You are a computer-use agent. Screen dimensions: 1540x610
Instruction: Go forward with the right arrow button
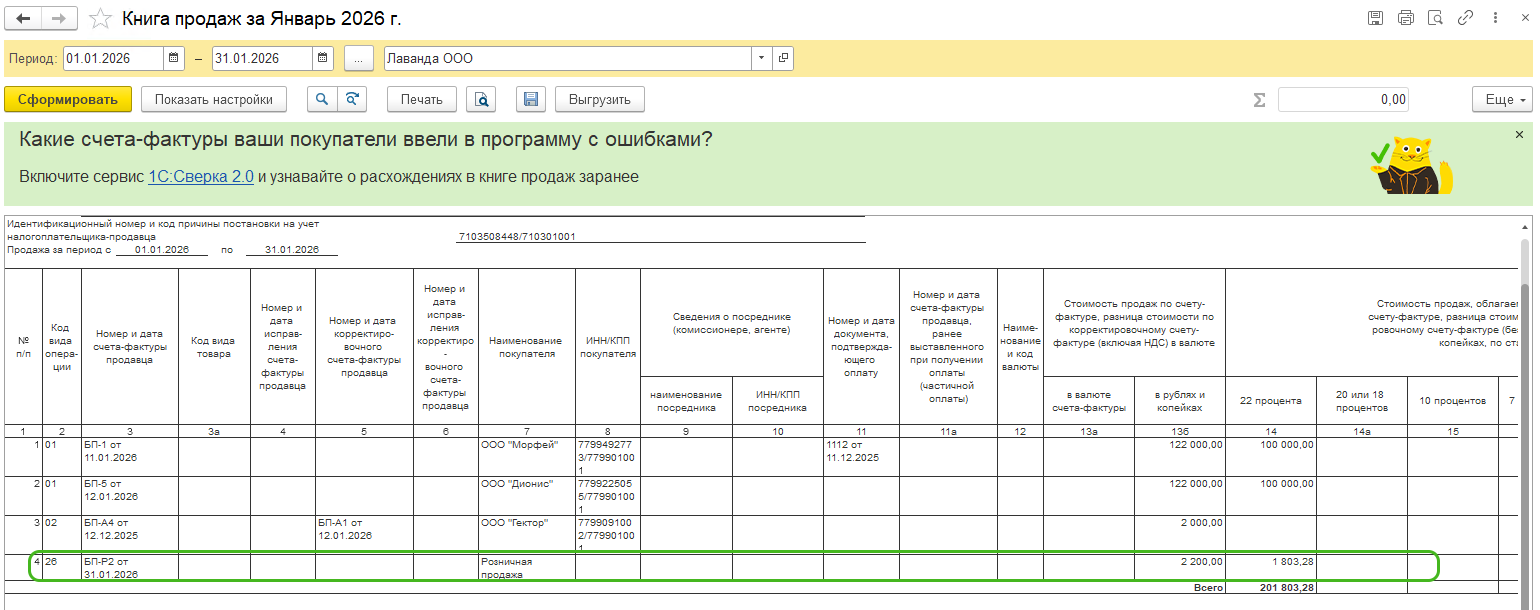(59, 18)
